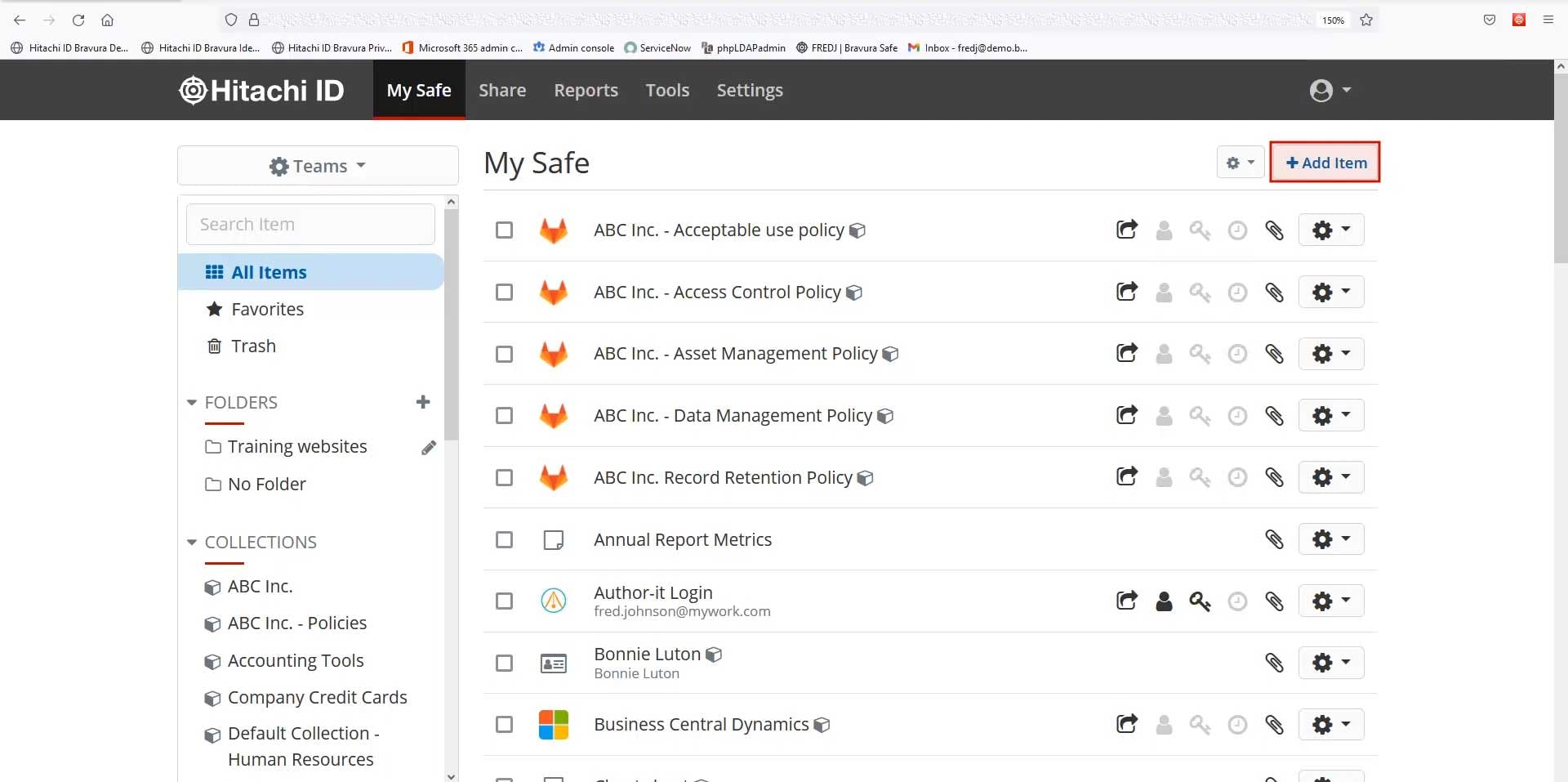Switch to the Reports menu
The height and width of the screenshot is (782, 1568).
tap(586, 90)
